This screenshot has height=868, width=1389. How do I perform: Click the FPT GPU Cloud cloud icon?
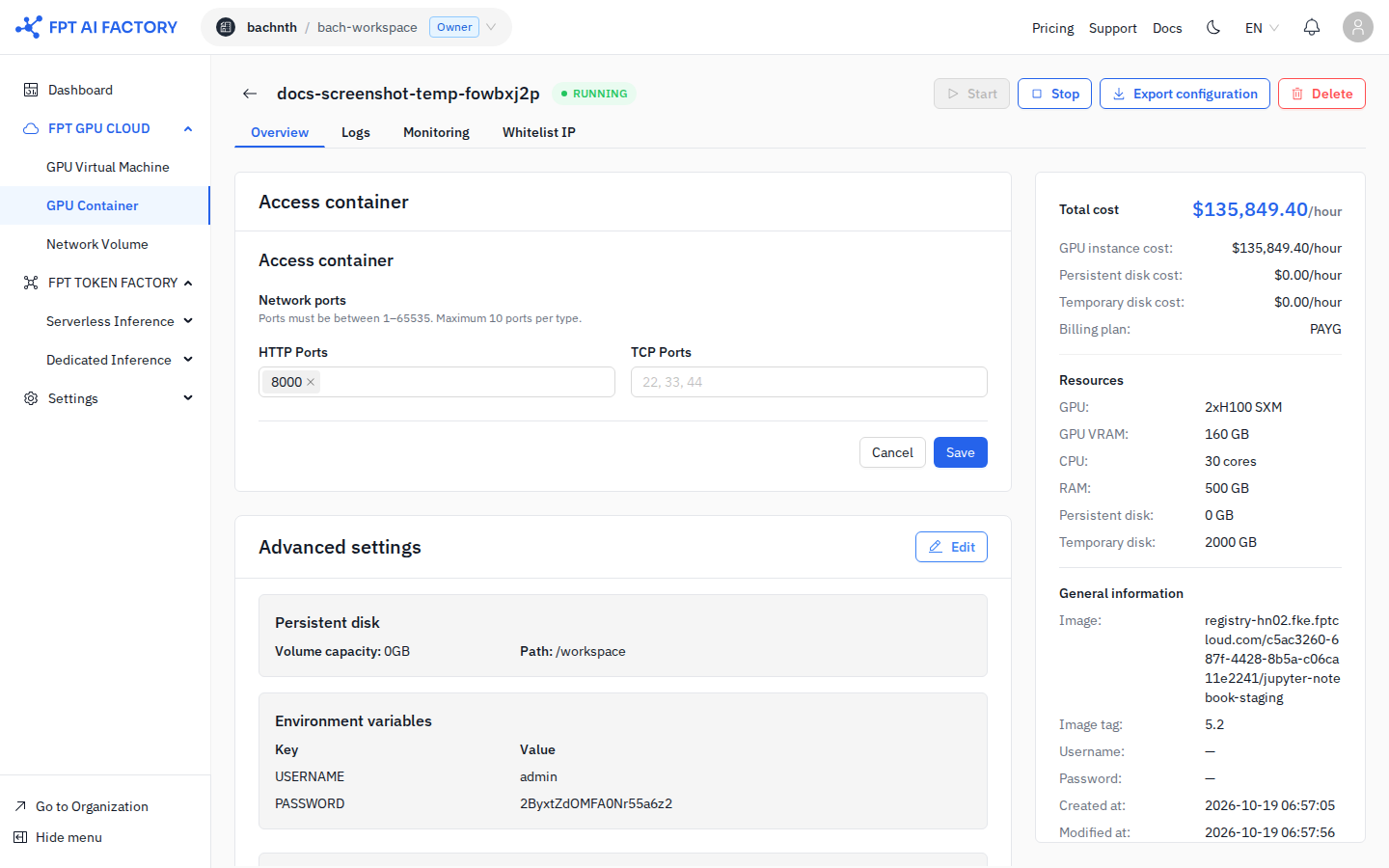click(31, 128)
